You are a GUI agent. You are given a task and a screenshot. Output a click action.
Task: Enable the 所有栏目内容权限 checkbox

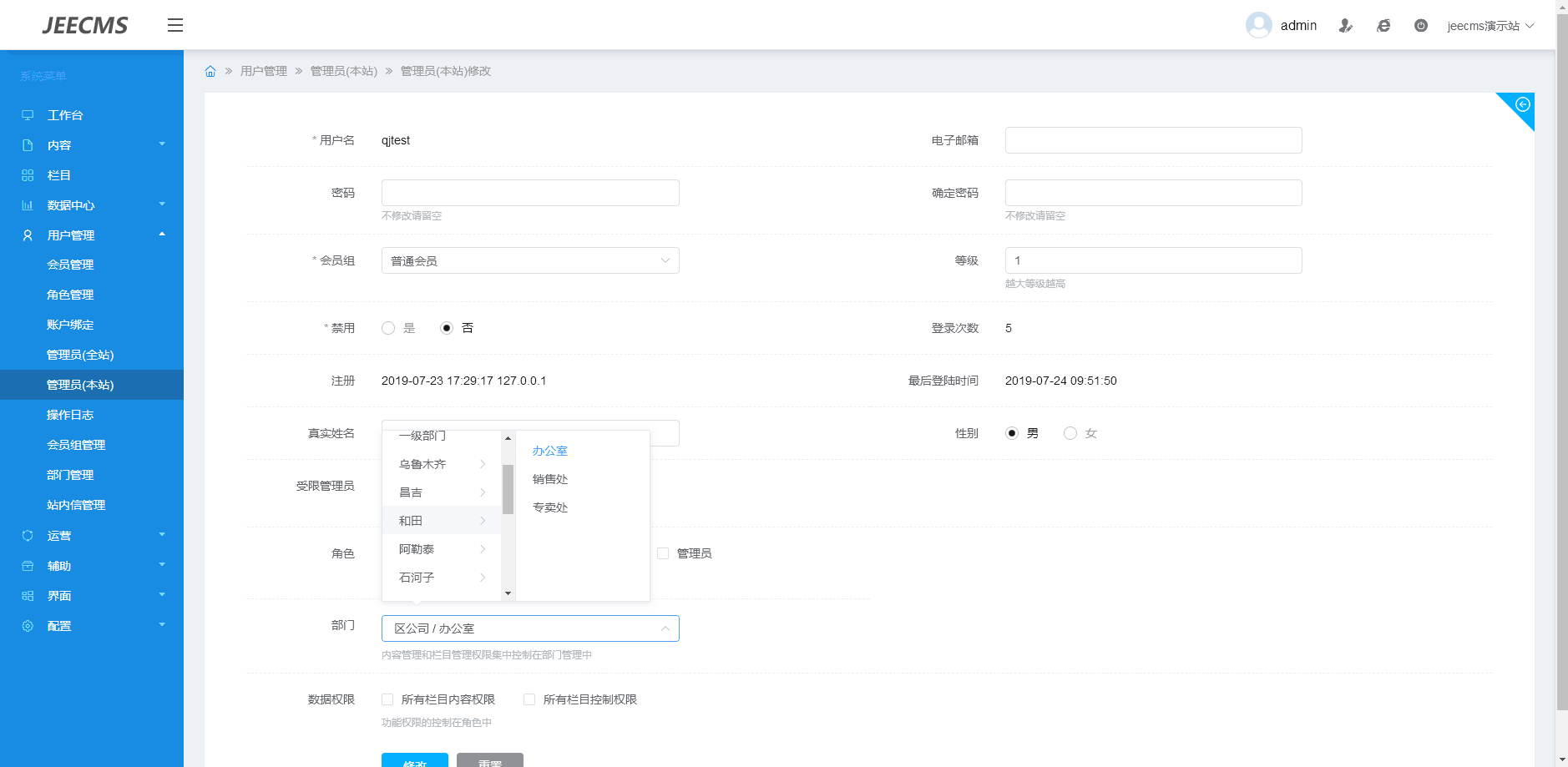coord(387,699)
